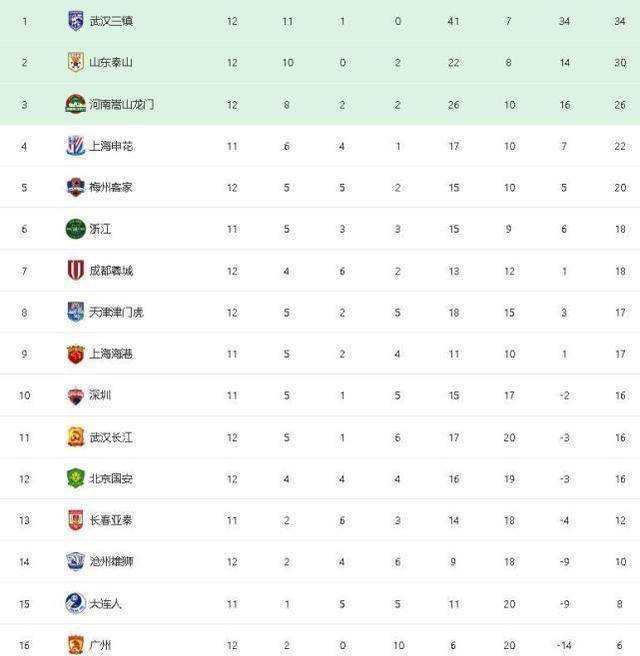This screenshot has width=640, height=656.
Task: Select the 上海申花 crest icon
Action: point(76,146)
